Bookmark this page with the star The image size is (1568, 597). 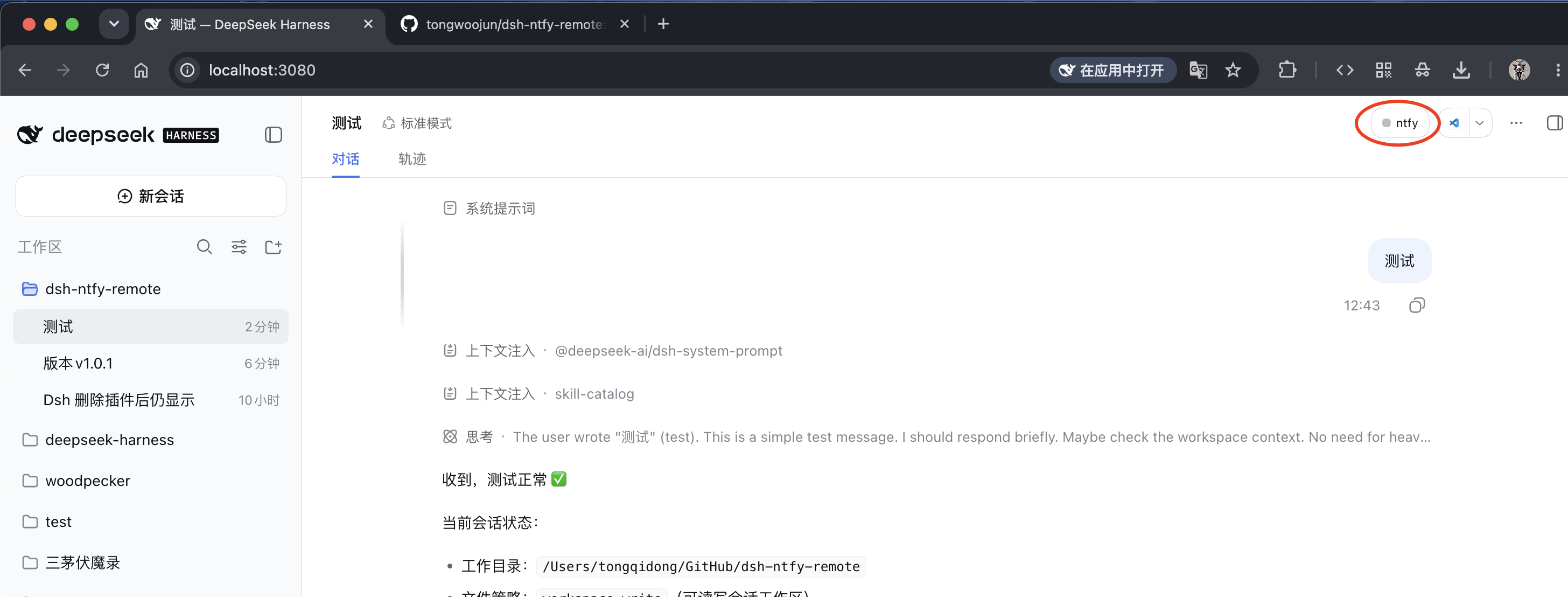(x=1233, y=70)
